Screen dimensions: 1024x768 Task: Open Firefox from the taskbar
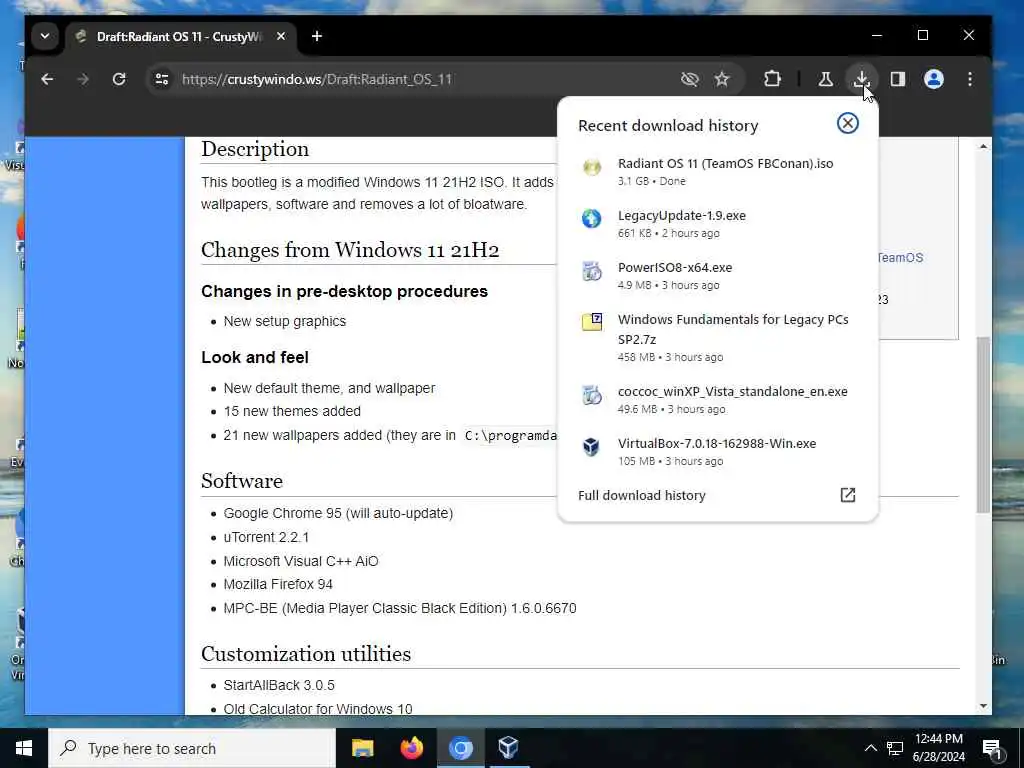tap(411, 748)
